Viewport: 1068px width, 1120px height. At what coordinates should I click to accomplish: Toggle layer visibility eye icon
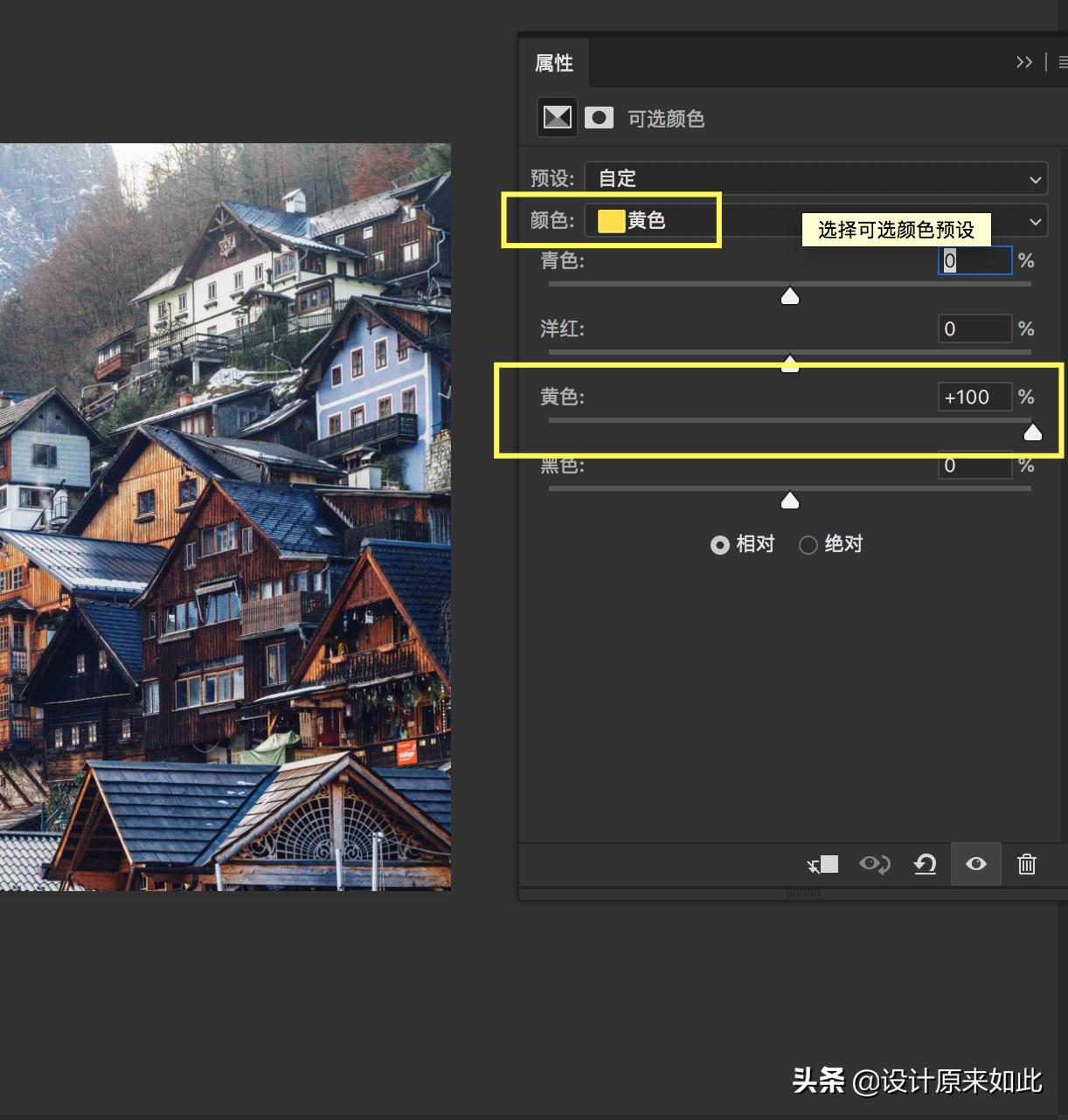click(x=976, y=864)
